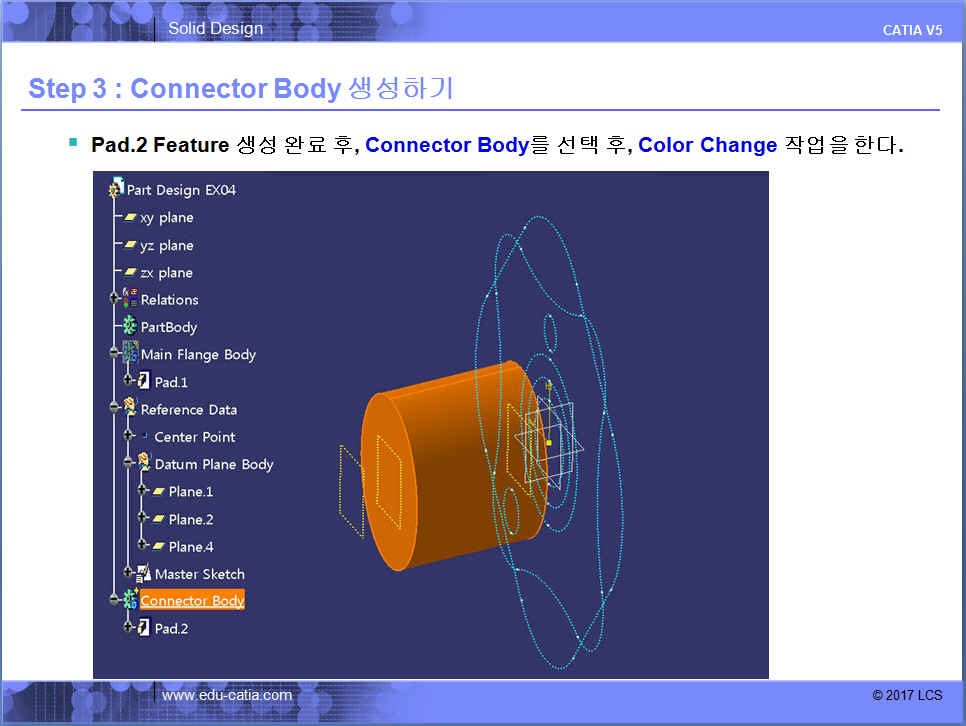Click the Master Sketch icon
The height and width of the screenshot is (726, 966).
coord(144,574)
